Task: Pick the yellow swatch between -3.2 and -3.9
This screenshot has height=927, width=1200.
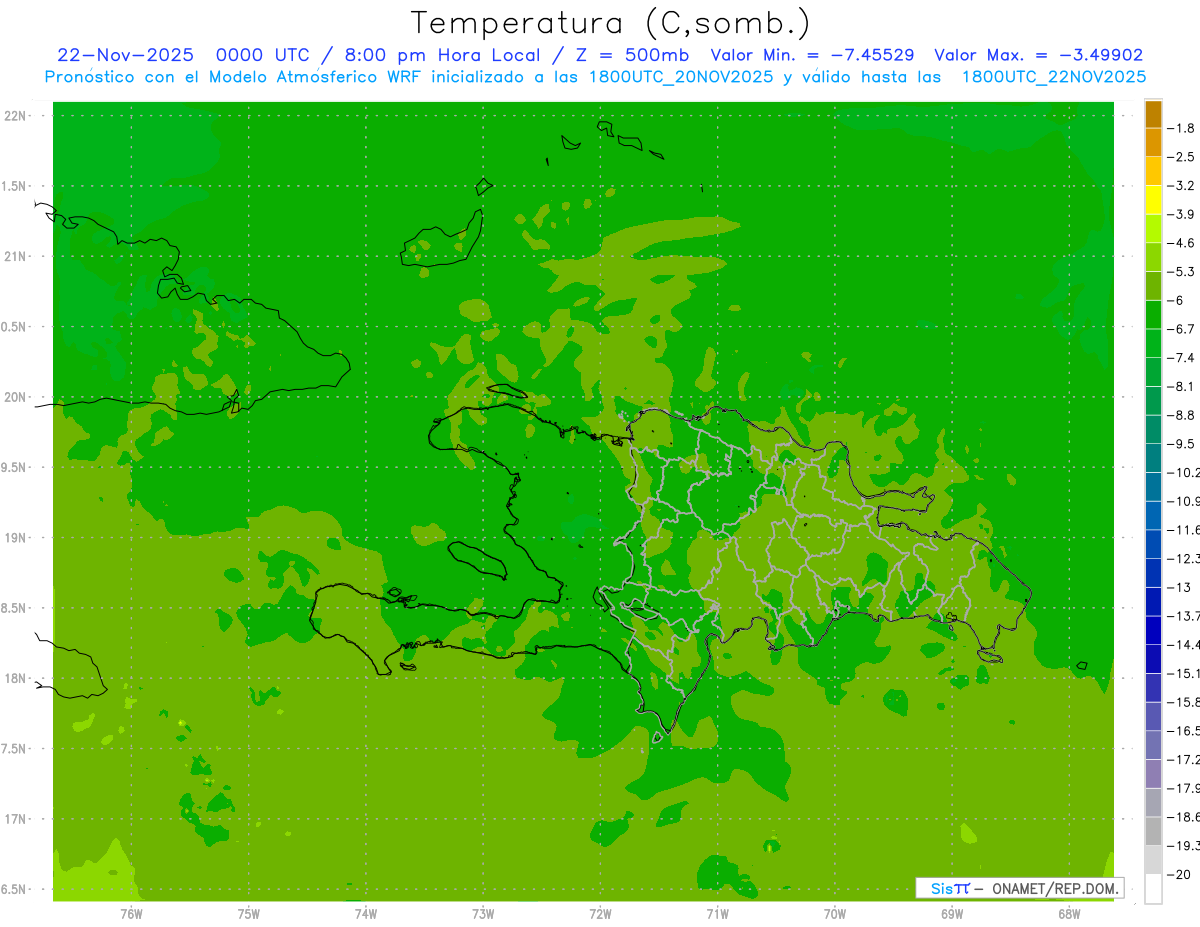Action: pyautogui.click(x=1153, y=200)
